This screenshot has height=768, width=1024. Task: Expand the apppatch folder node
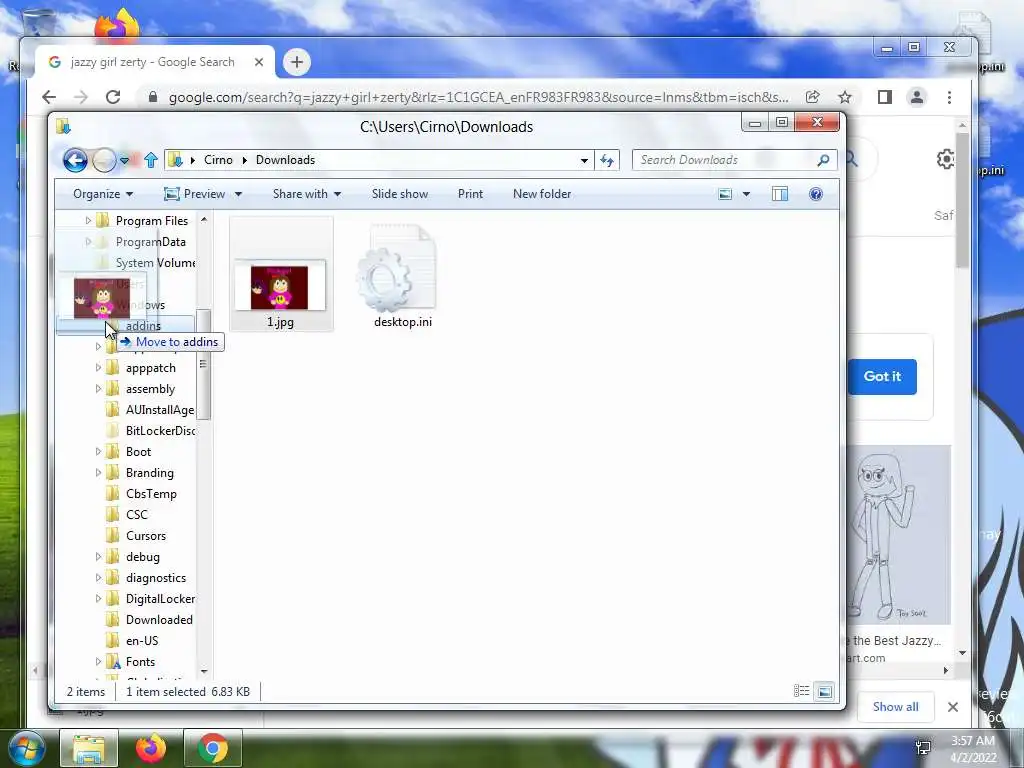[x=99, y=368]
